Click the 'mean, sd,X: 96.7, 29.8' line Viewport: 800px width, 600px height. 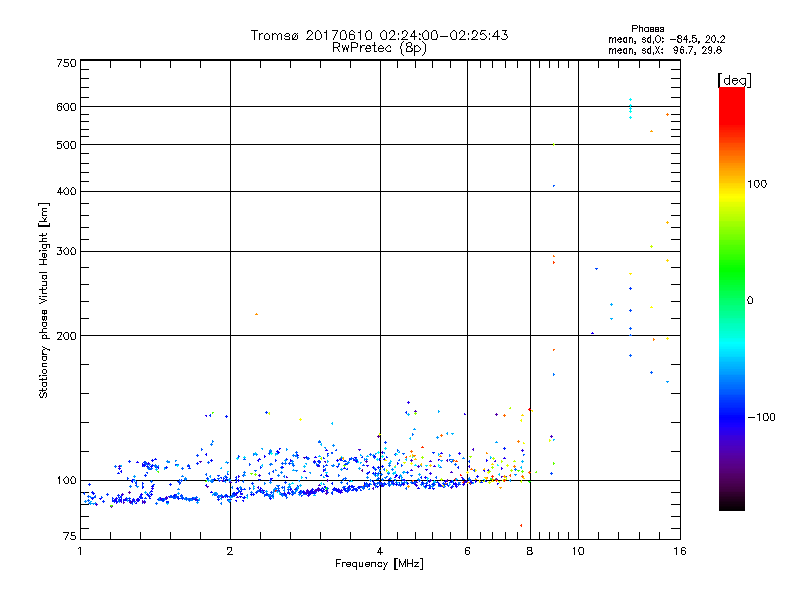[665, 50]
